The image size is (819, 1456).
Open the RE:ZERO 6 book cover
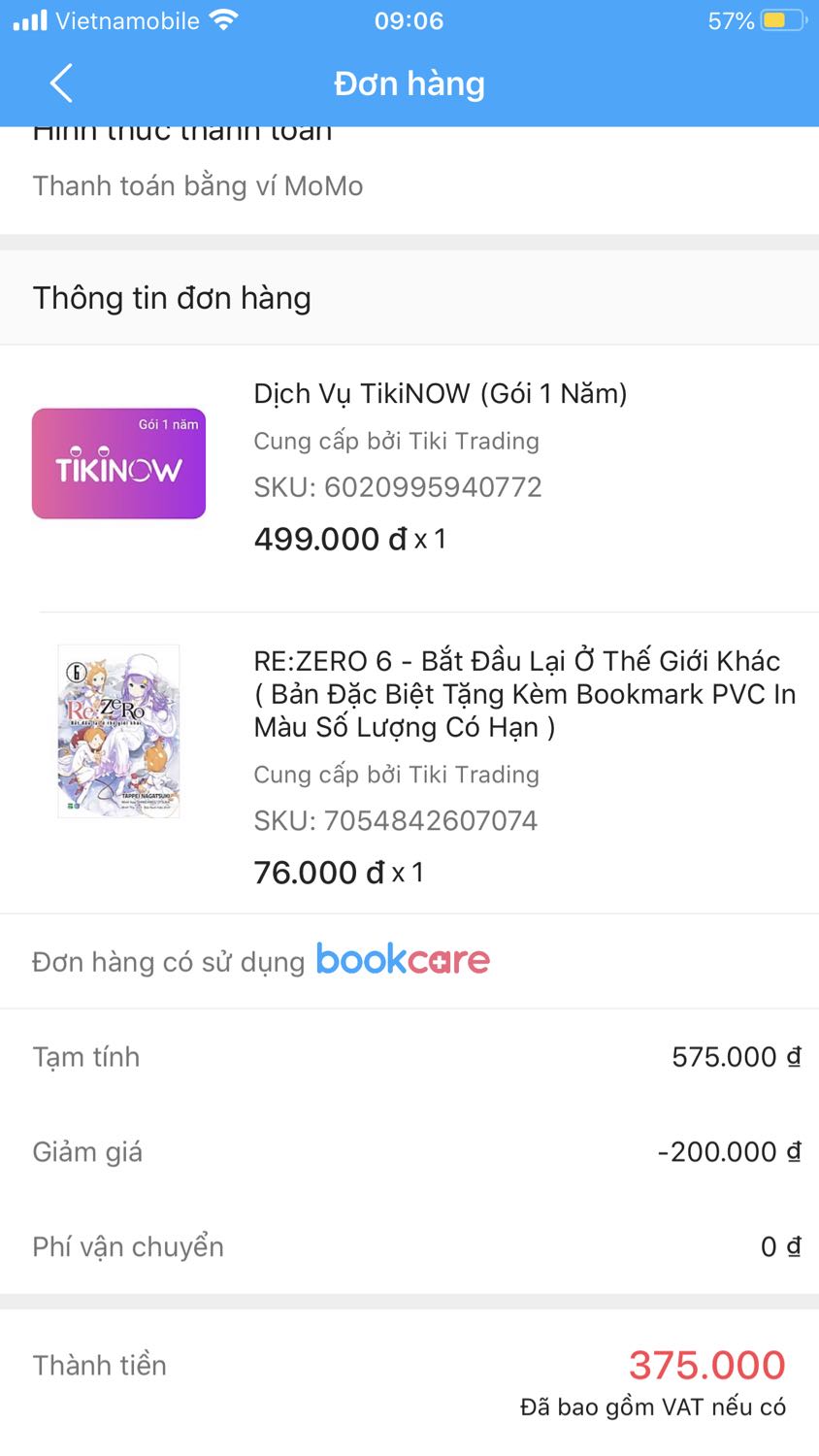click(x=118, y=731)
